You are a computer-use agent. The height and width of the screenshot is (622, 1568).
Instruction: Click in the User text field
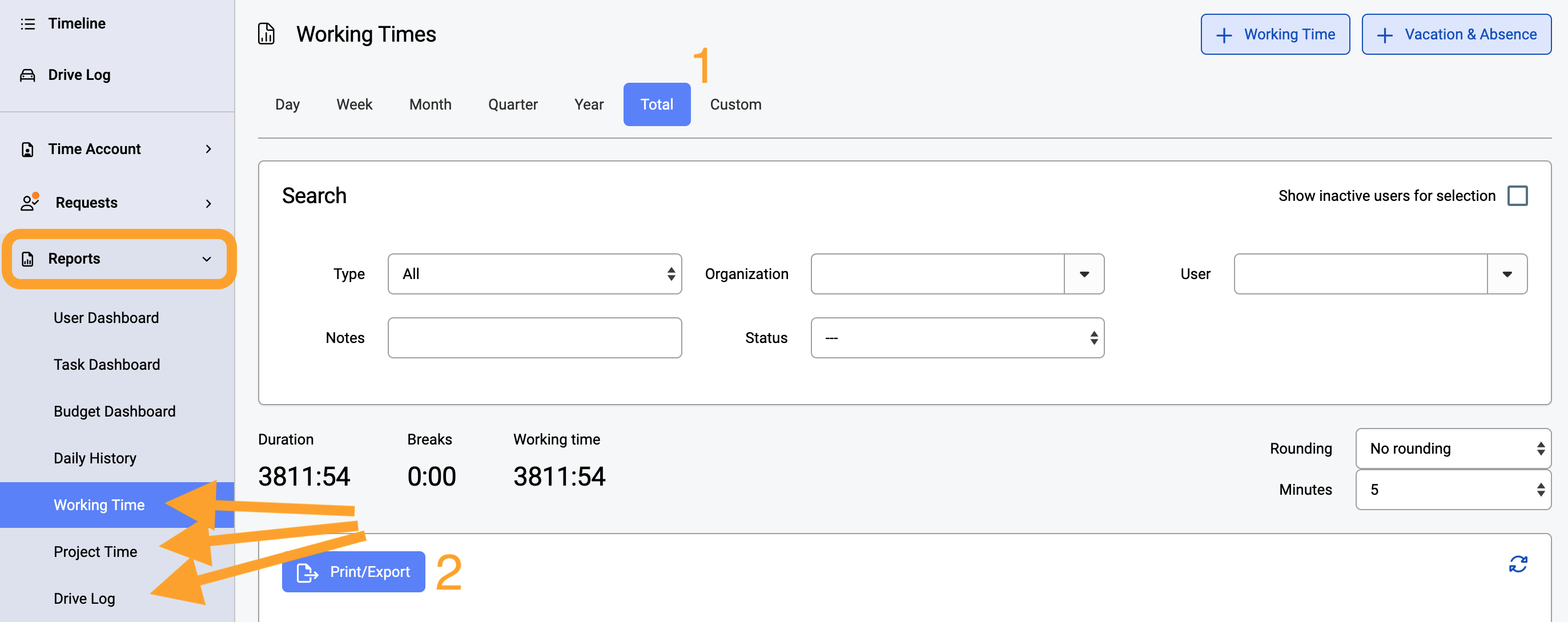click(1360, 274)
